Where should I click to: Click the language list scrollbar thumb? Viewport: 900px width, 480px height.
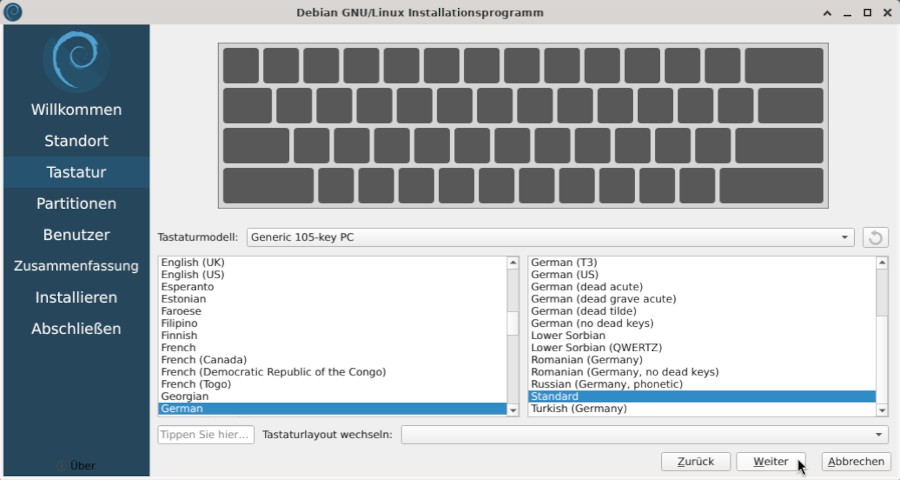pyautogui.click(x=513, y=323)
